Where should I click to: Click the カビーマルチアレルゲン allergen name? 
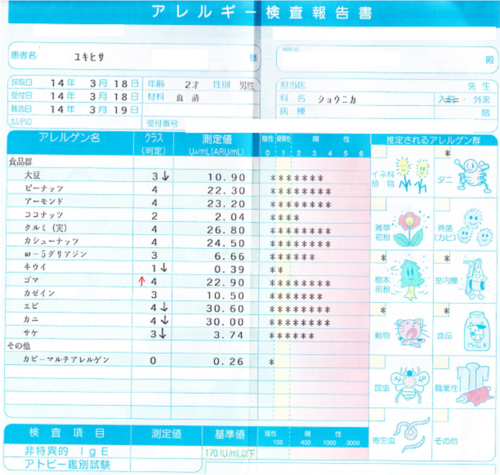click(x=66, y=359)
